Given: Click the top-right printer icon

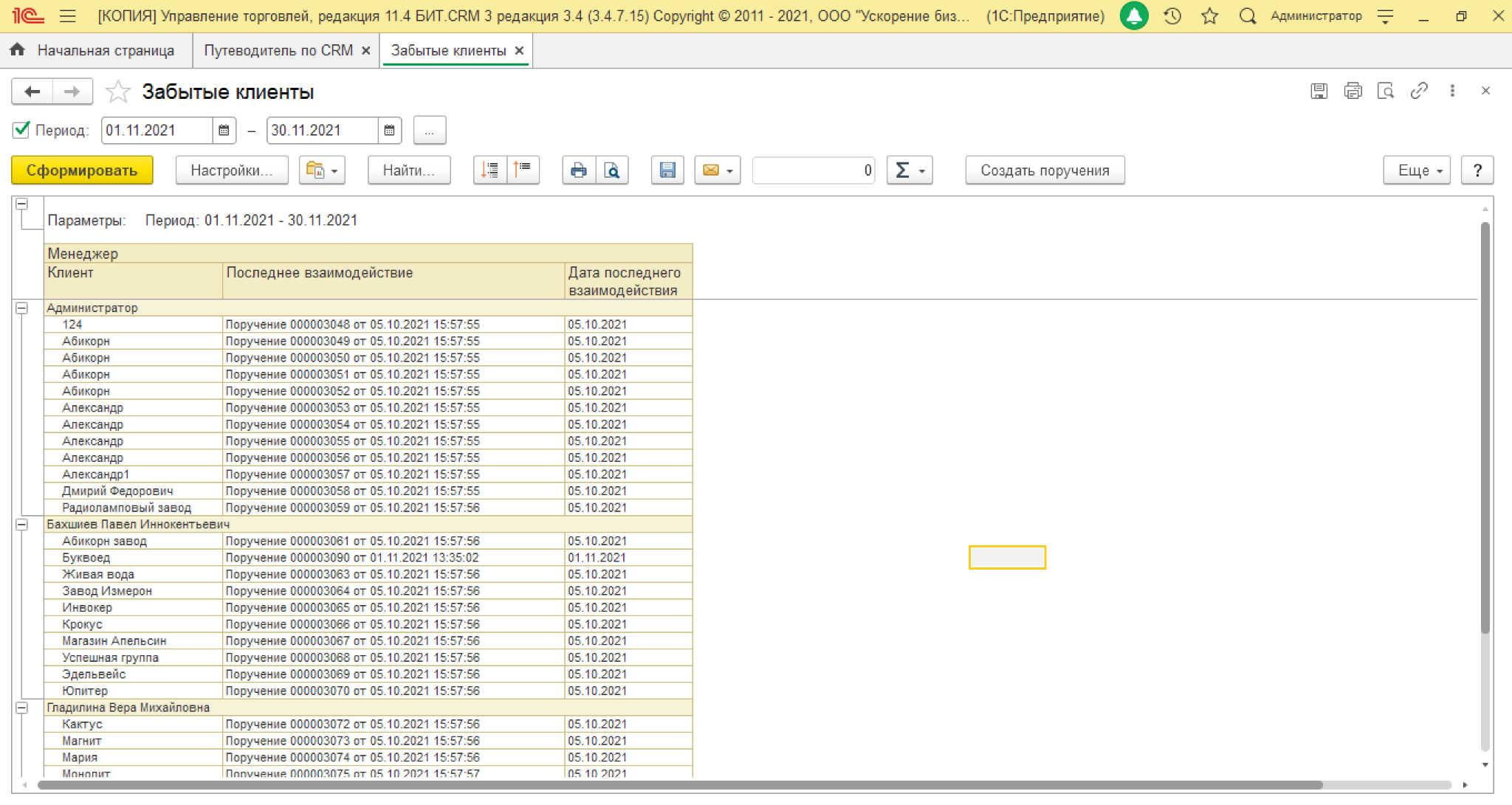Looking at the screenshot, I should 1353,91.
